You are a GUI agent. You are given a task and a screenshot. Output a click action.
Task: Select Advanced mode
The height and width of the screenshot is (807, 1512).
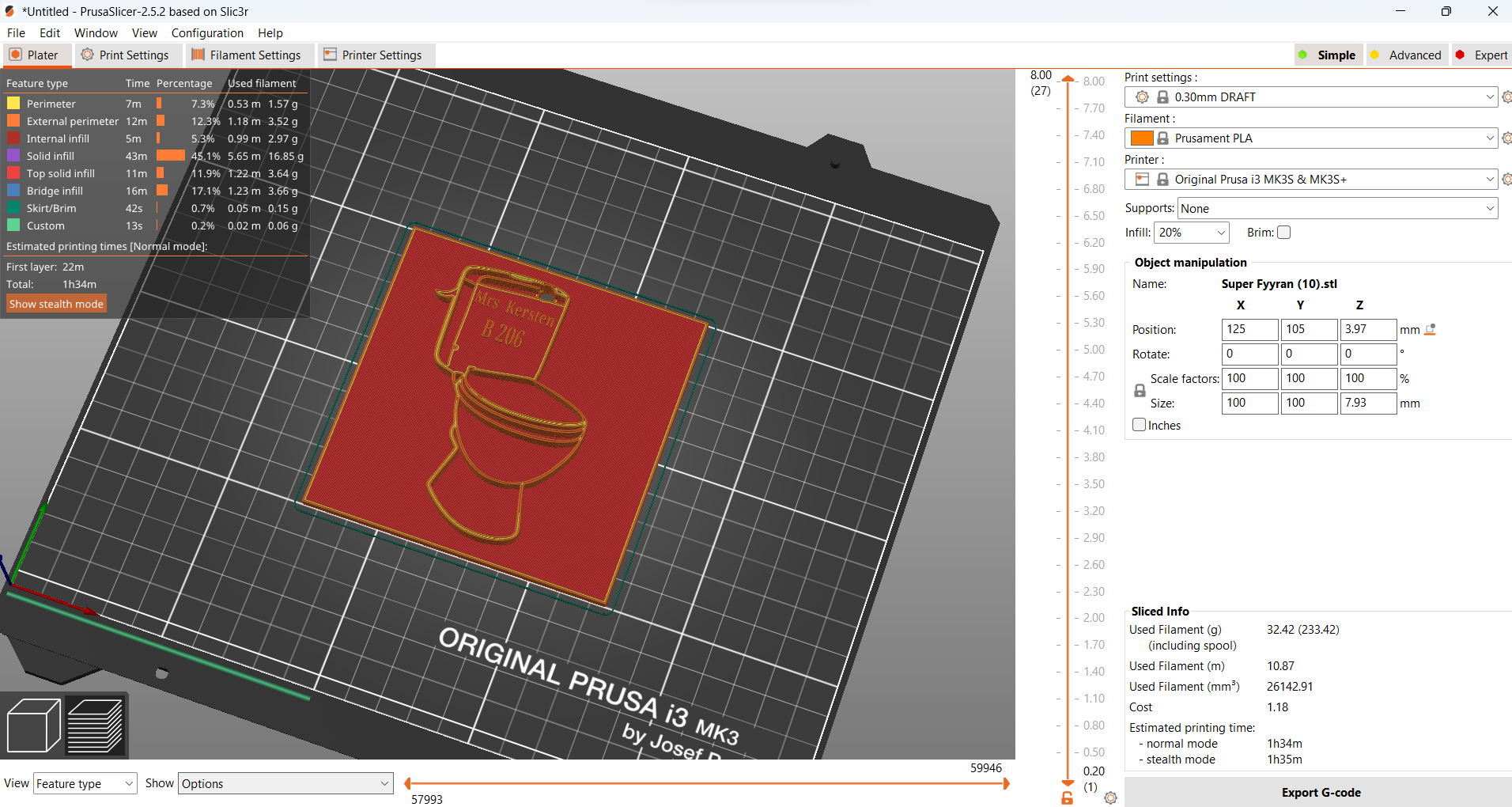coord(1406,55)
